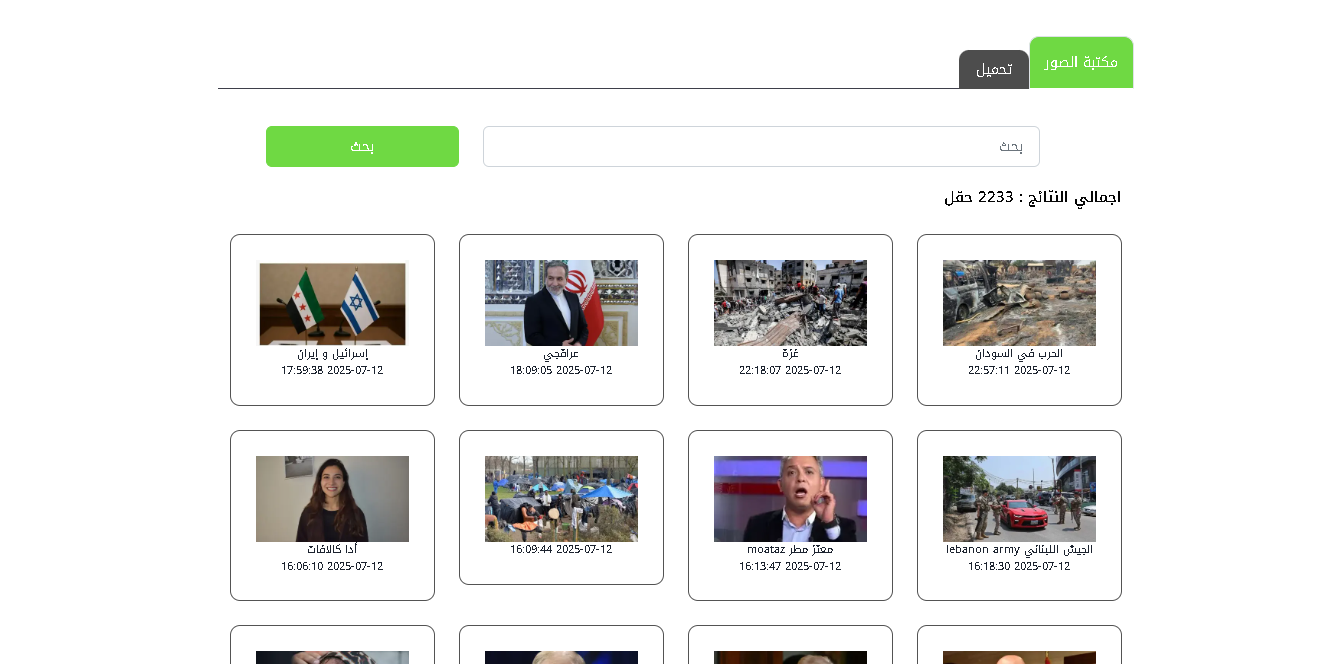Click the عراقجي caption label

tap(561, 354)
